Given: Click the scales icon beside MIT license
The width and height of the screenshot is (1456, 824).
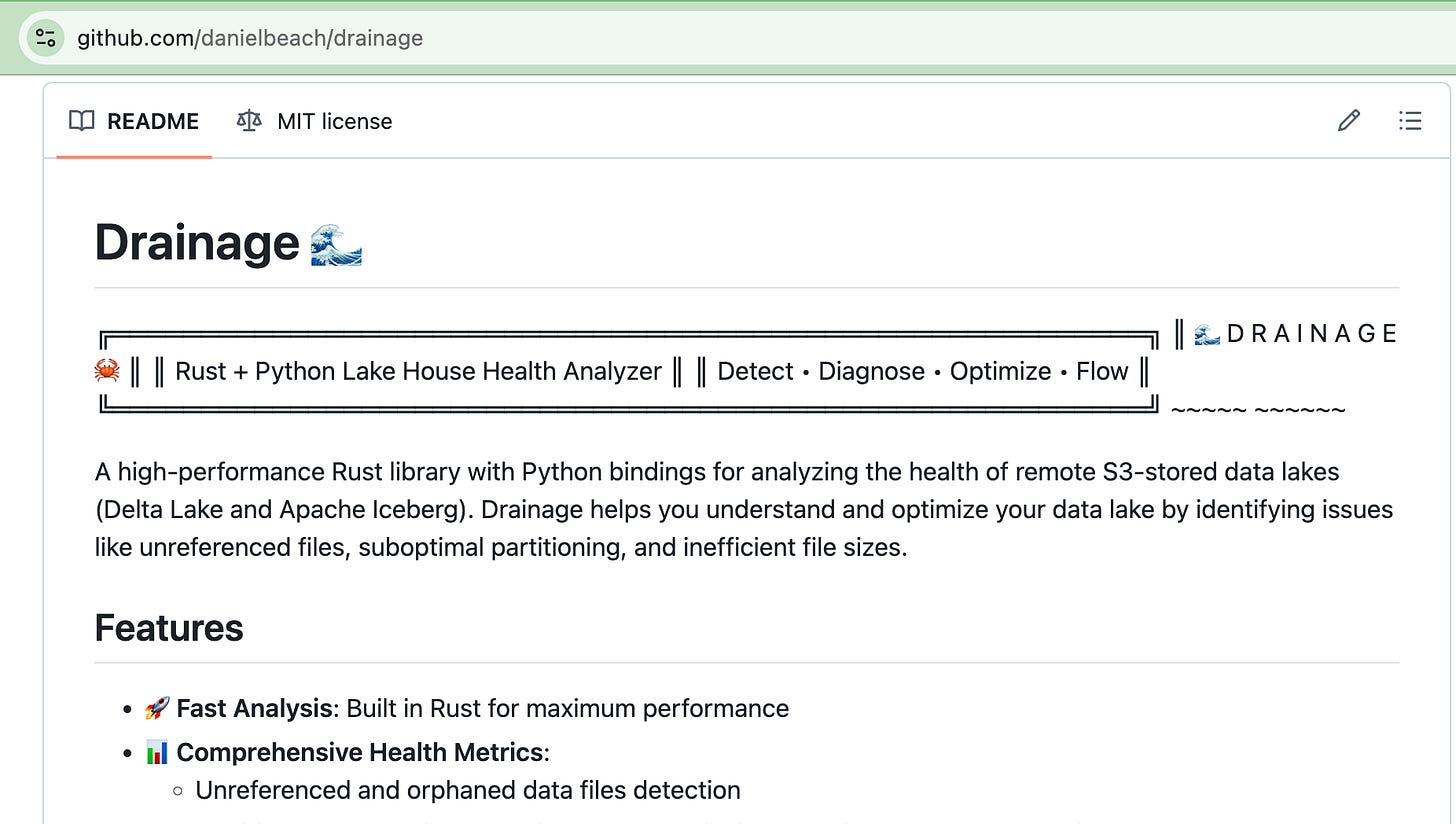Looking at the screenshot, I should (x=248, y=121).
